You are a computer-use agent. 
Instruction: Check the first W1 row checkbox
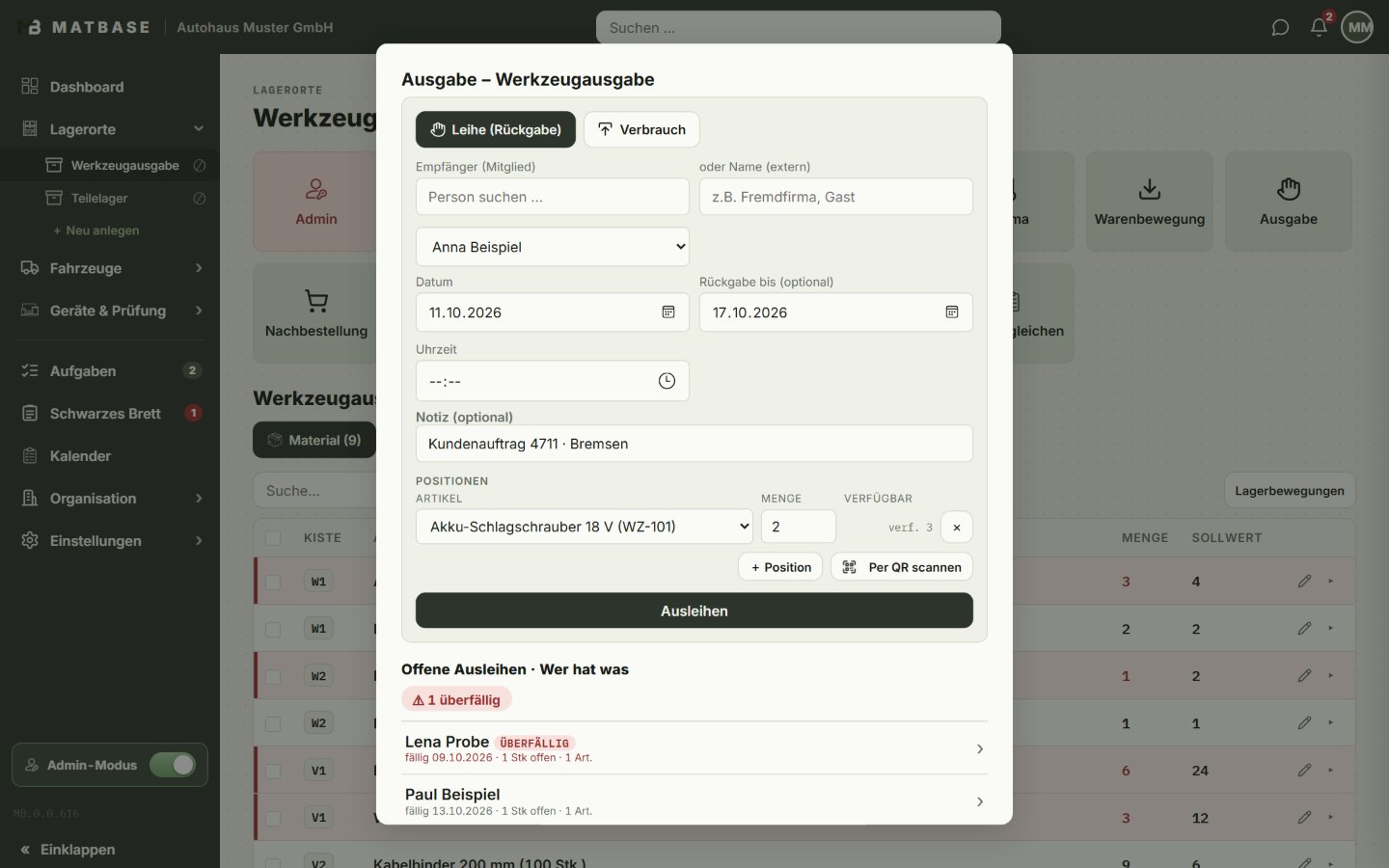click(x=273, y=582)
